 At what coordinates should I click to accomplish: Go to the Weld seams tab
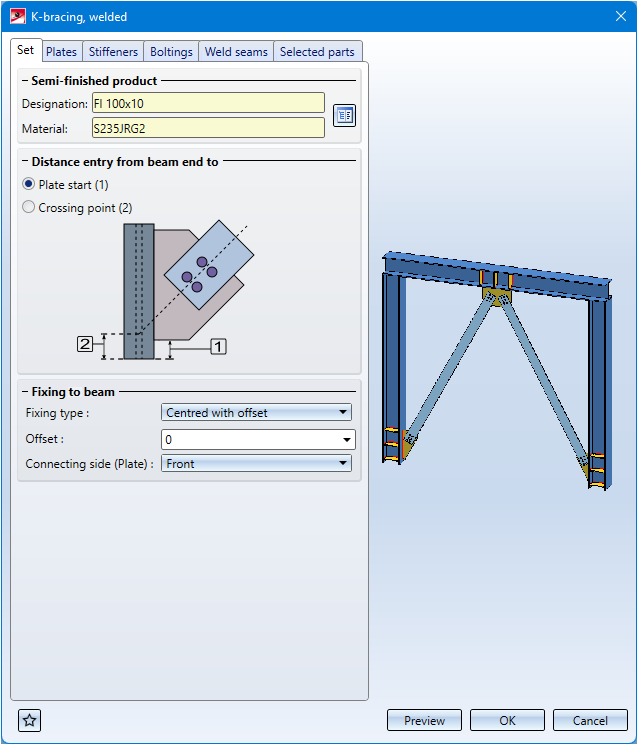236,51
